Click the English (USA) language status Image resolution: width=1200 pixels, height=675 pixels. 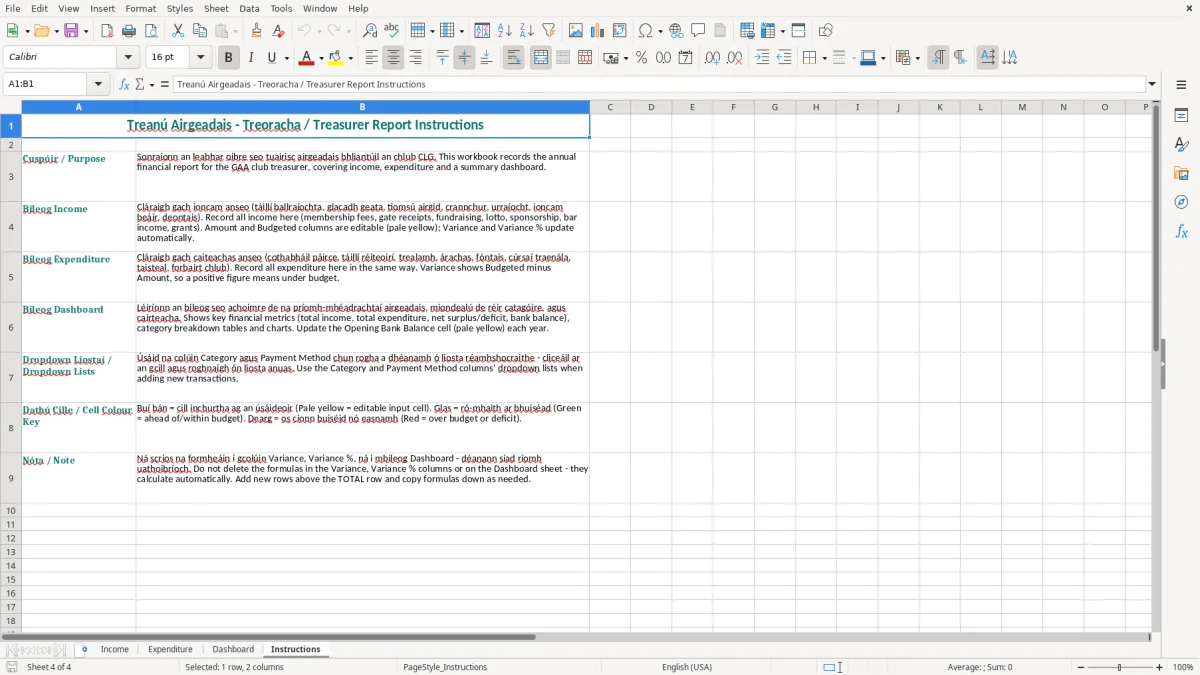[x=686, y=667]
